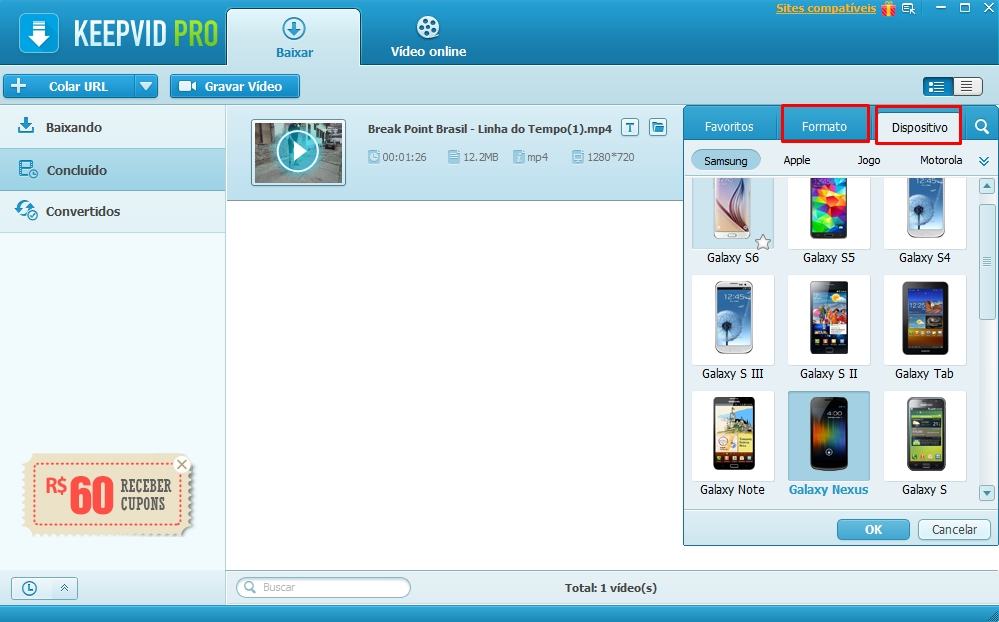Click the Favoritos tab

(x=729, y=126)
